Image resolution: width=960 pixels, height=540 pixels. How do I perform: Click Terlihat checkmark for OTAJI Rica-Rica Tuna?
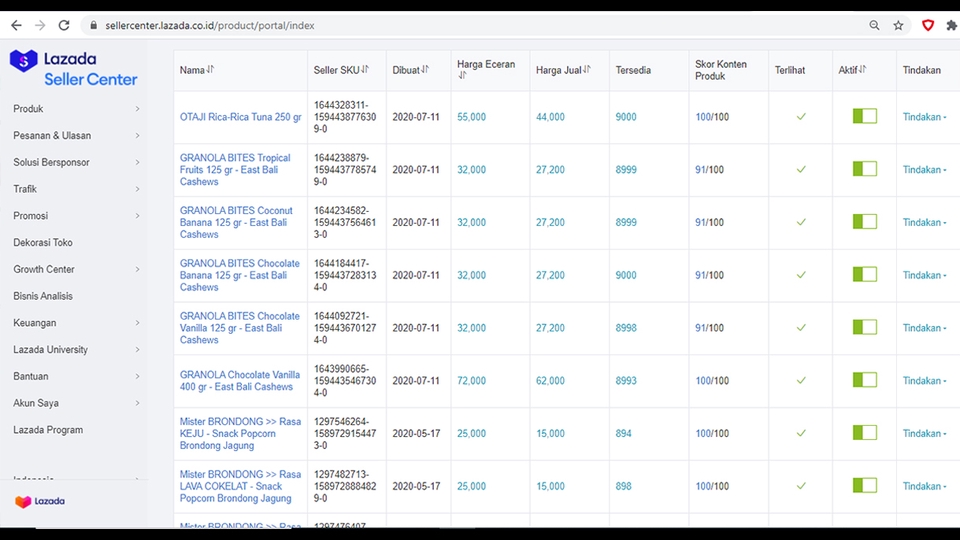pos(801,116)
